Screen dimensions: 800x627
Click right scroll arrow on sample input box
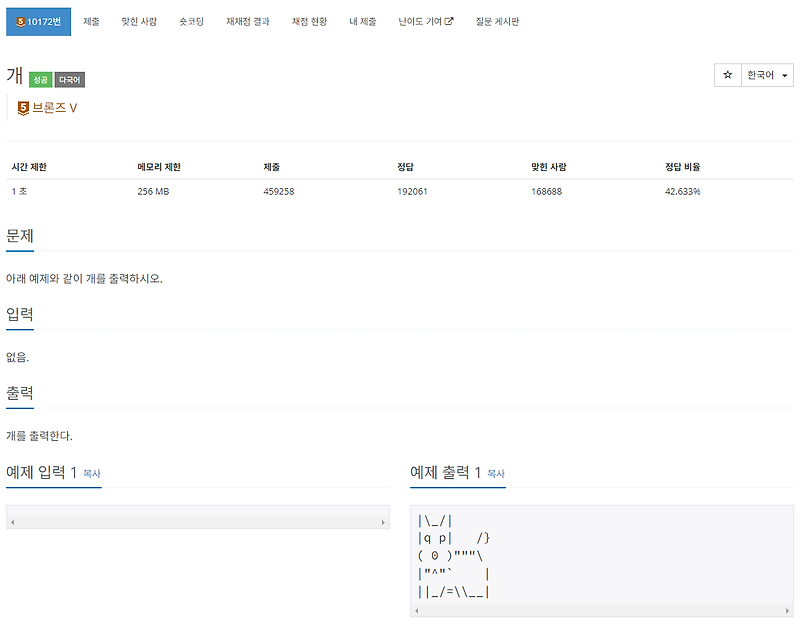point(383,521)
